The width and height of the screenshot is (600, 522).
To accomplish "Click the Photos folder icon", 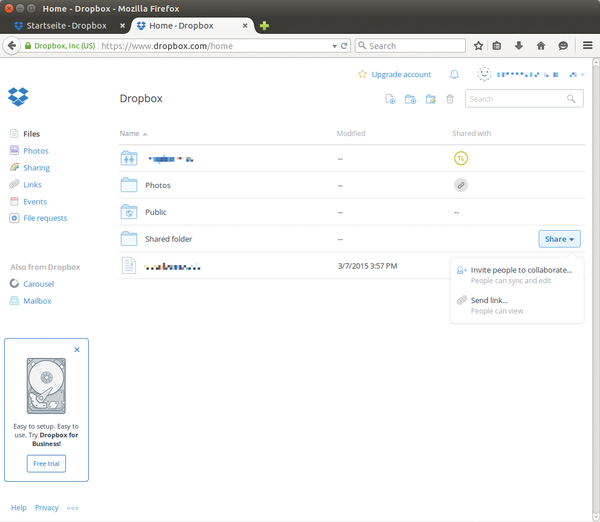I will 129,185.
